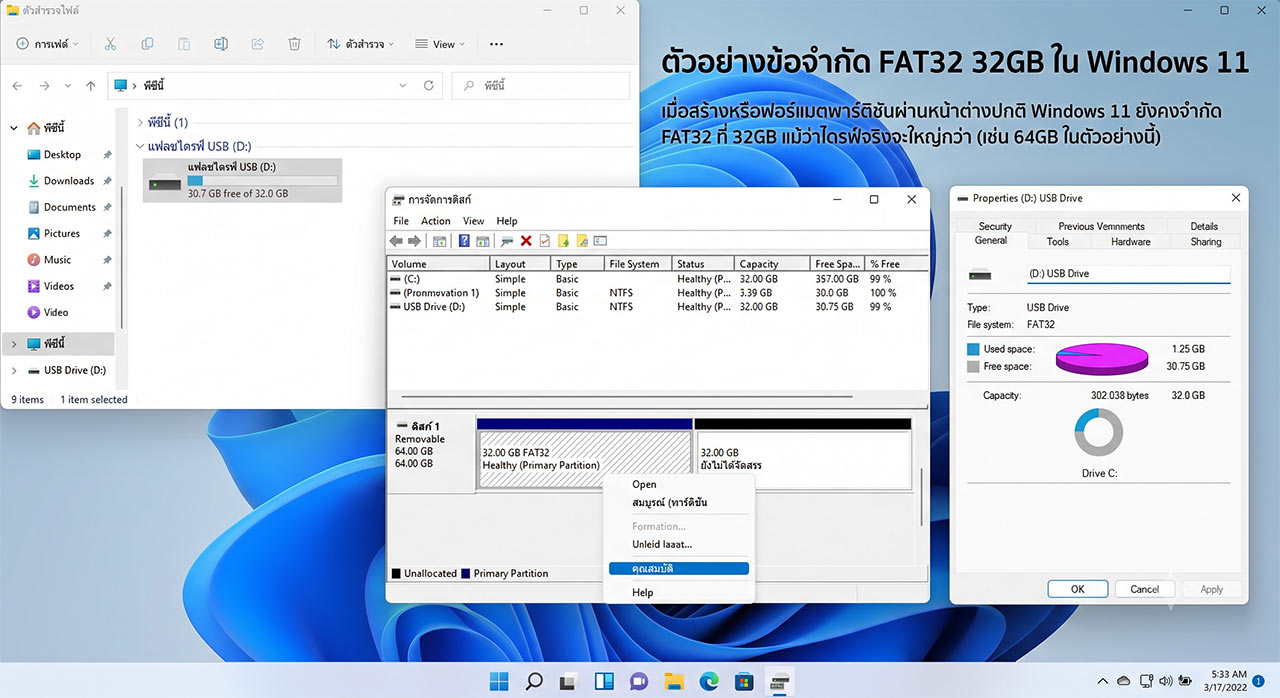This screenshot has height=698, width=1280.
Task: Click the USB drive usage bar in File Explorer
Action: [x=262, y=181]
